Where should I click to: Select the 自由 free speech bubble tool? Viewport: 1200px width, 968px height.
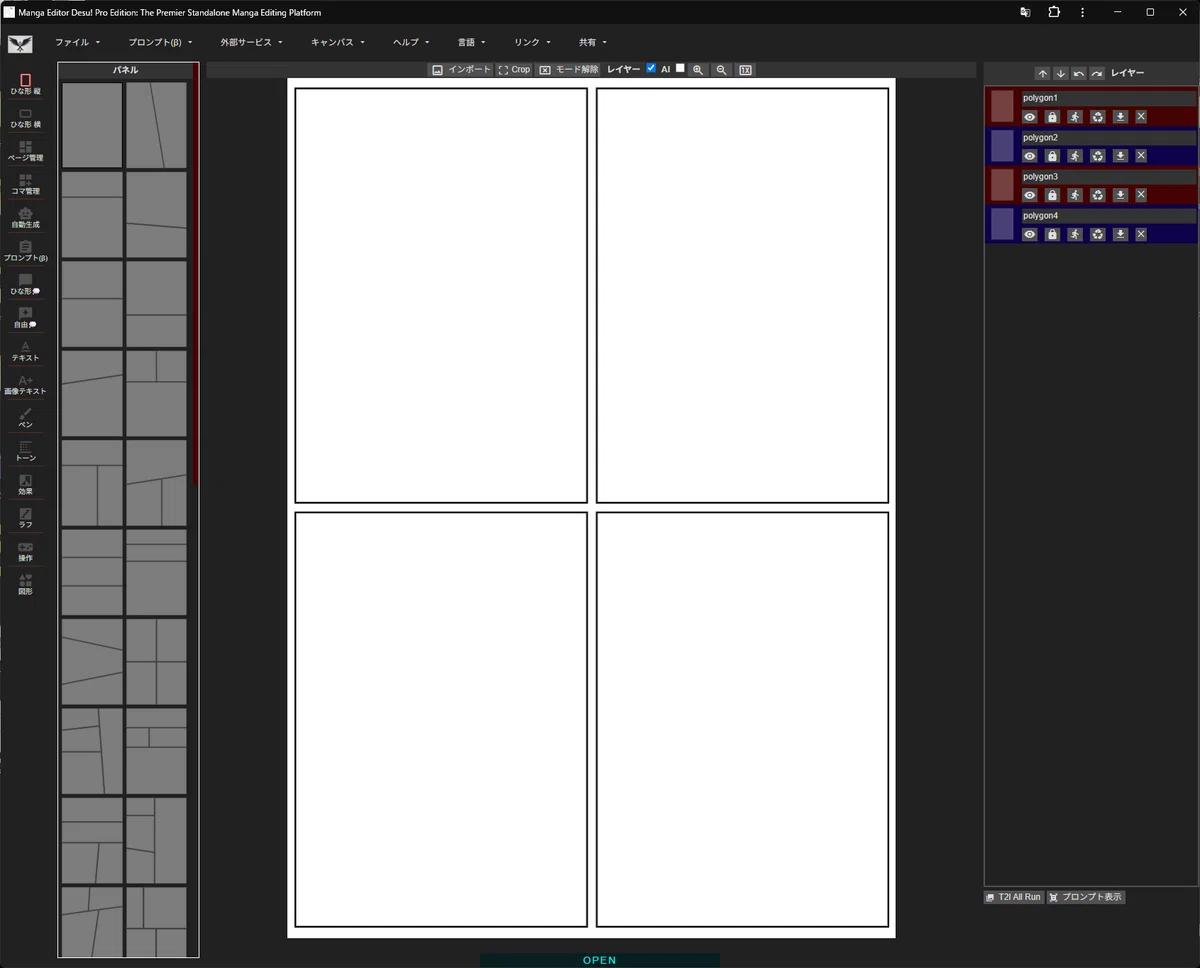tap(25, 318)
